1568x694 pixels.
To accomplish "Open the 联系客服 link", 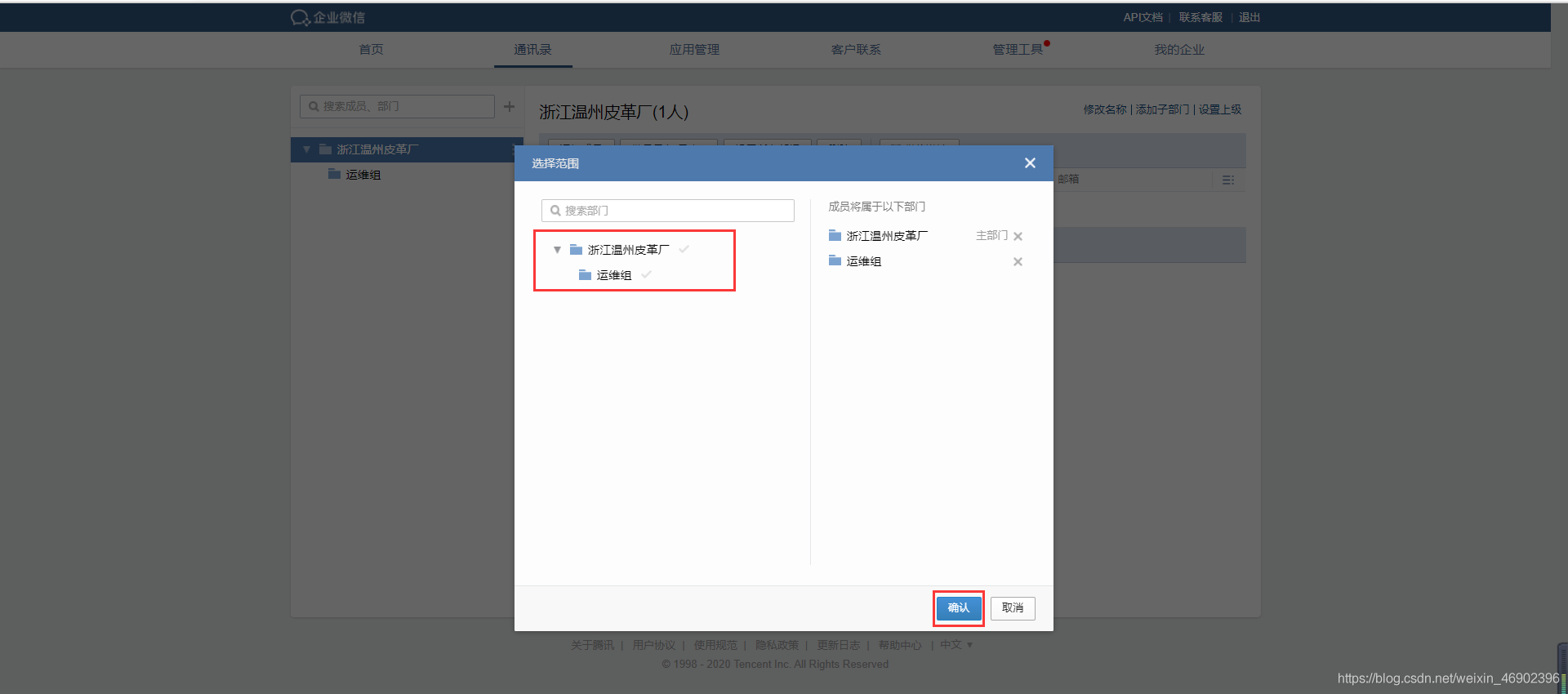I will 1200,17.
